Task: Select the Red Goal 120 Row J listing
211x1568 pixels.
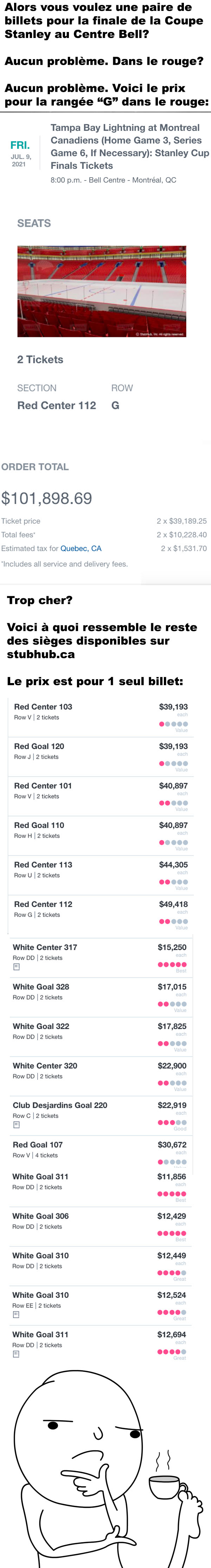Action: (101, 757)
